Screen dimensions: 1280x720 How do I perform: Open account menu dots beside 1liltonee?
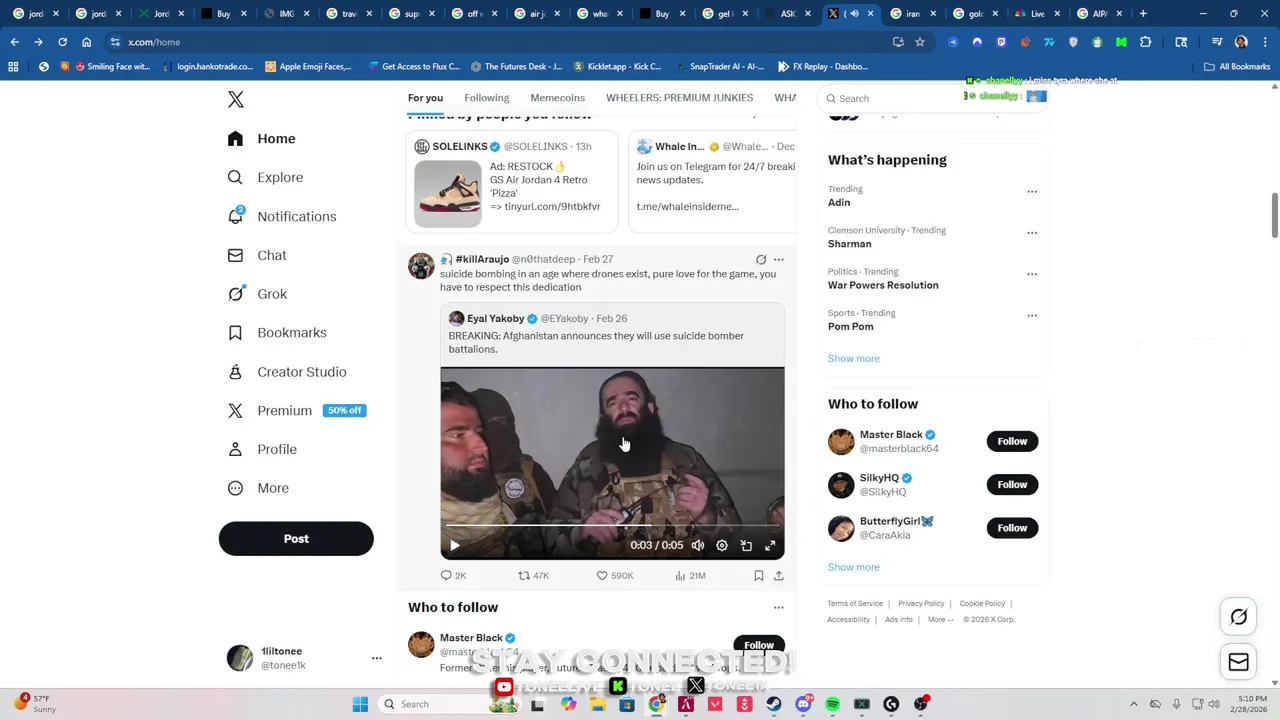[377, 658]
